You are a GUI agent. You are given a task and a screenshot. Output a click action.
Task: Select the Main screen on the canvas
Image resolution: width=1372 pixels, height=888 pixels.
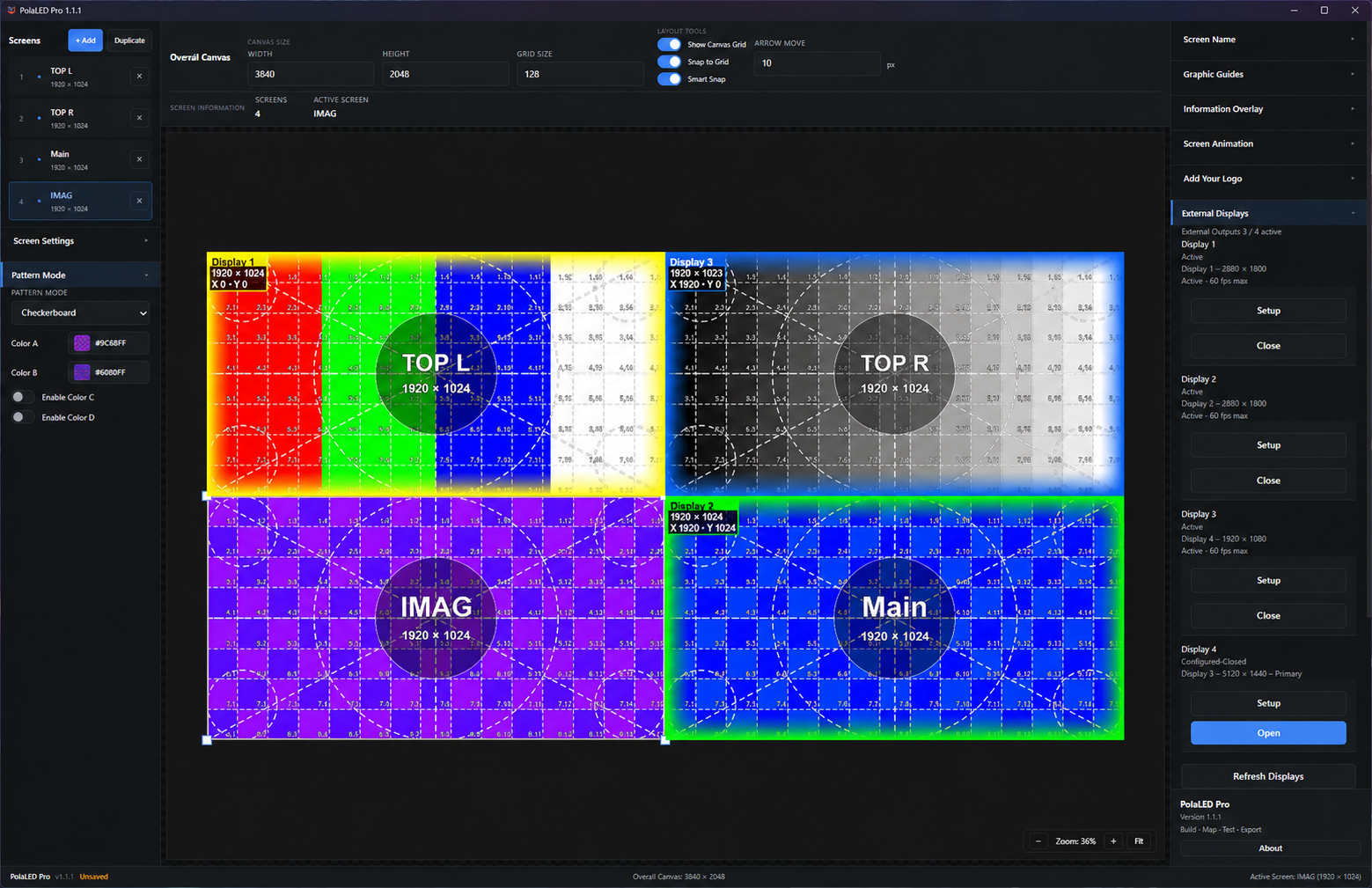pos(894,619)
